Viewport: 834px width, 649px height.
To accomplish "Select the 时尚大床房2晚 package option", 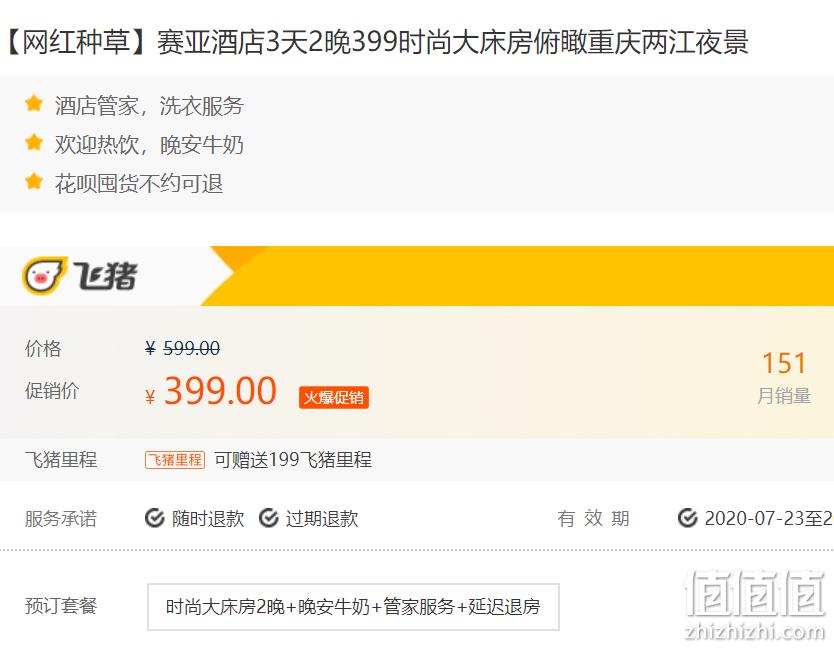I will [353, 607].
